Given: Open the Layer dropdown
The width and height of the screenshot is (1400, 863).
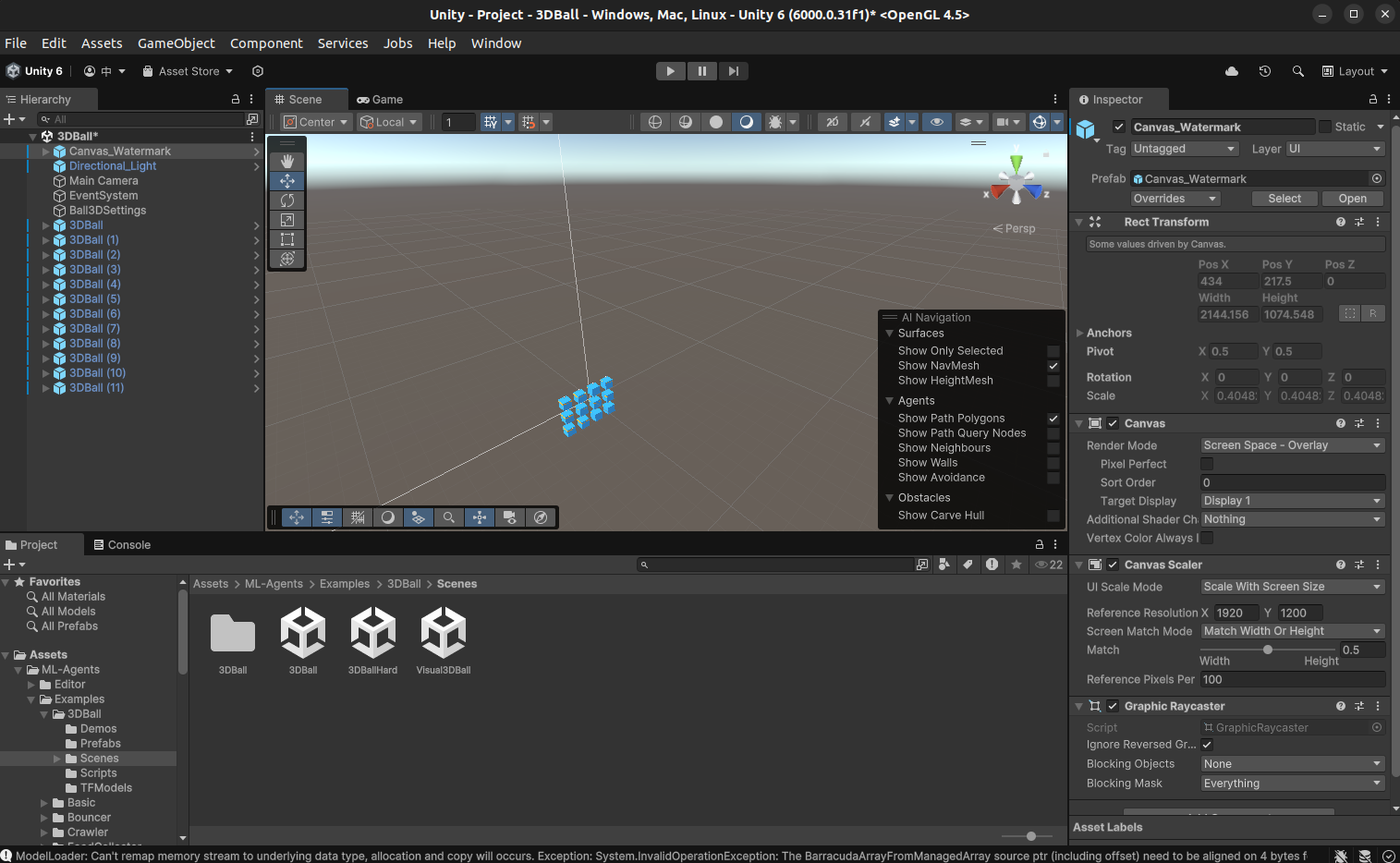Looking at the screenshot, I should 1334,149.
